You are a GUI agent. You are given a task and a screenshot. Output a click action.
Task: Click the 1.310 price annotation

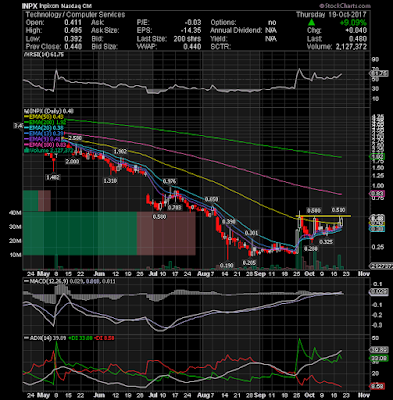110,180
